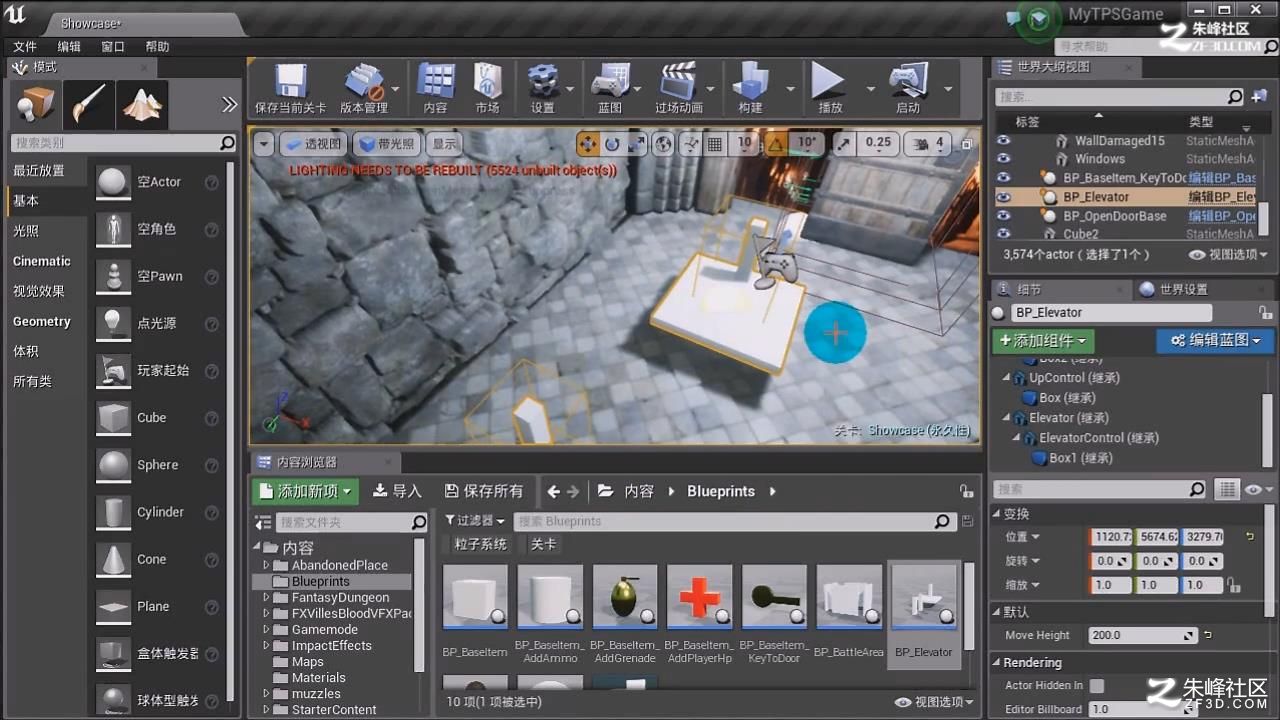Toggle world/local coordinate globe icon
The width and height of the screenshot is (1280, 720).
click(x=663, y=144)
